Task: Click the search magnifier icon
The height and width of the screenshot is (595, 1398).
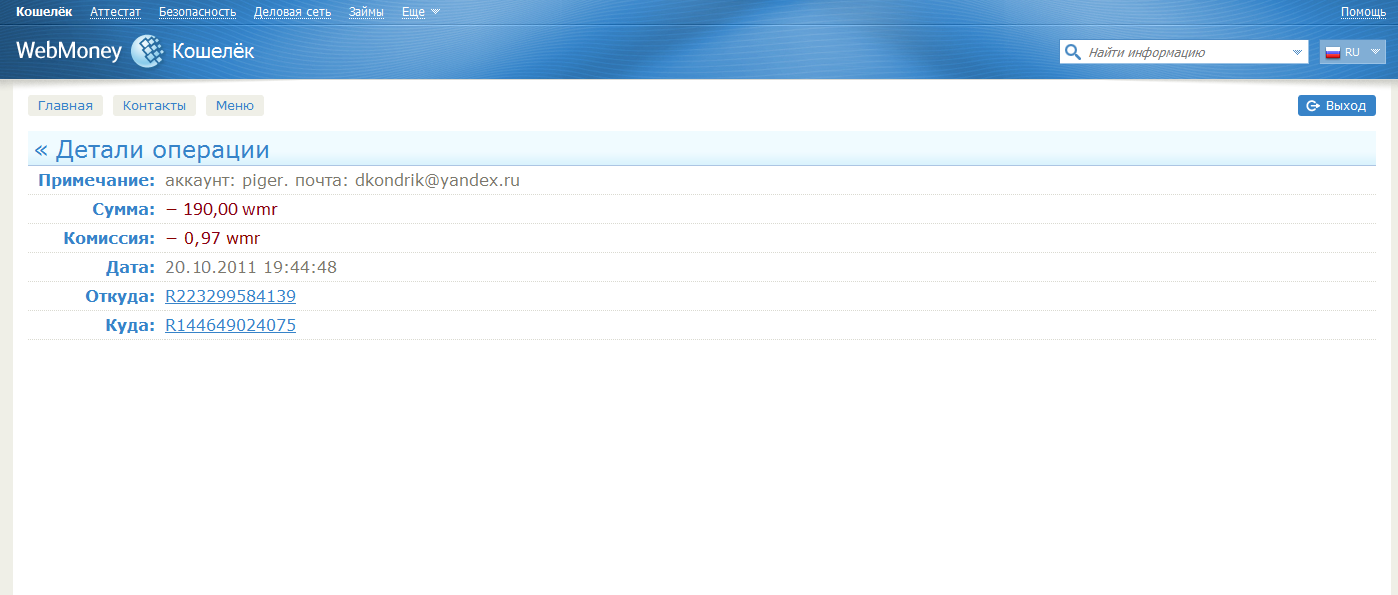Action: click(1073, 52)
